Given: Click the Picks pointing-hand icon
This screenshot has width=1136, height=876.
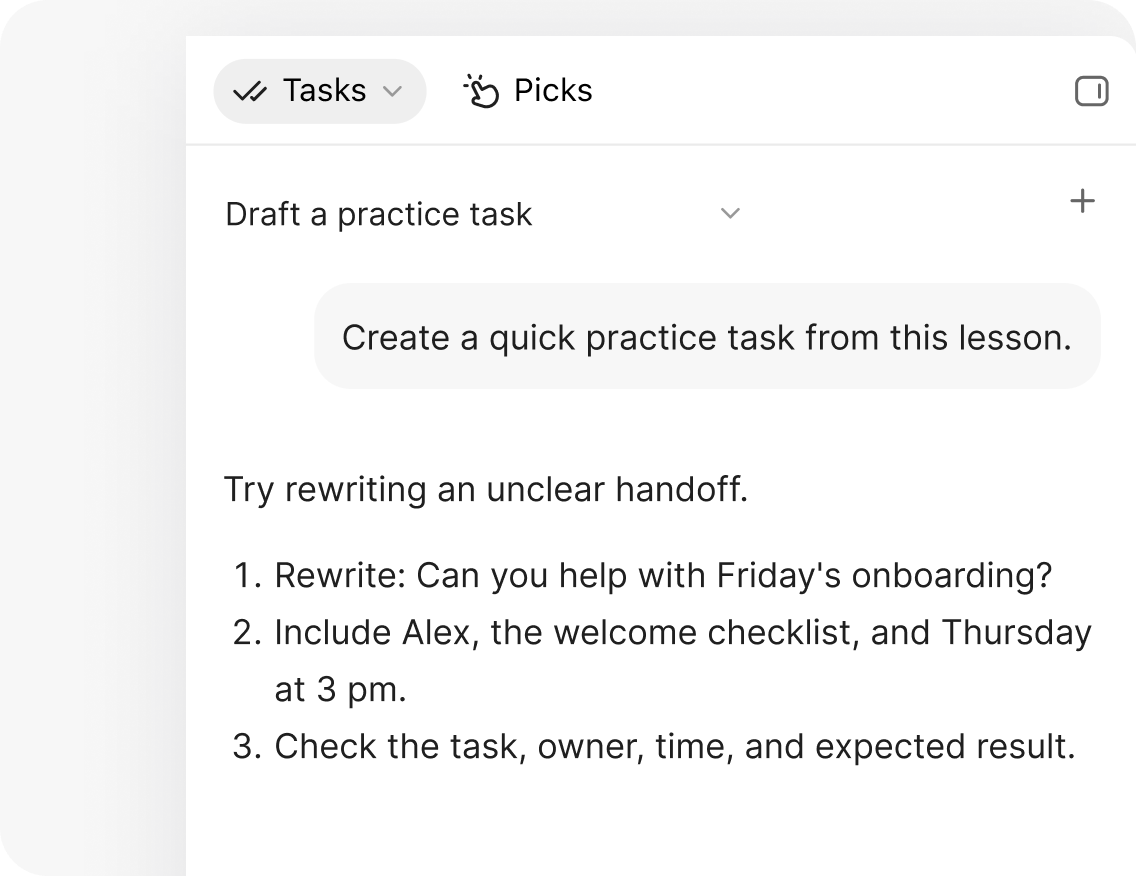Looking at the screenshot, I should point(481,91).
